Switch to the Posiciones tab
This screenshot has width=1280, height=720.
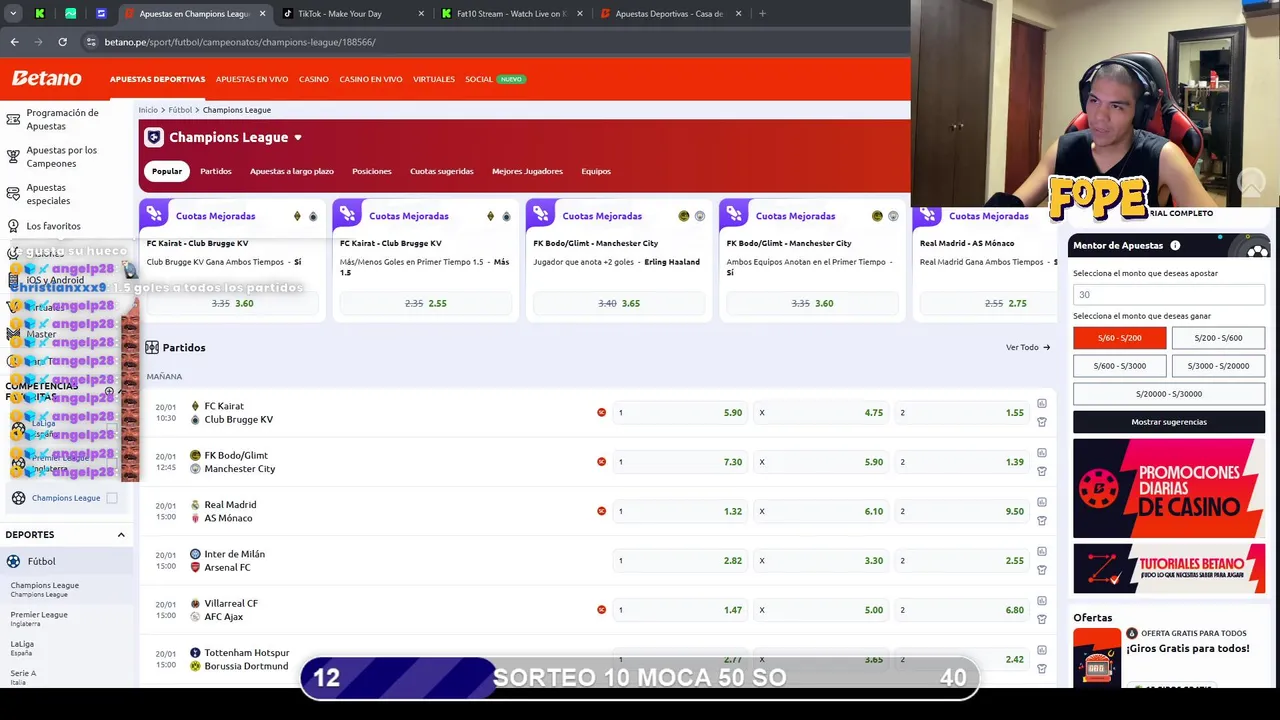pyautogui.click(x=371, y=171)
